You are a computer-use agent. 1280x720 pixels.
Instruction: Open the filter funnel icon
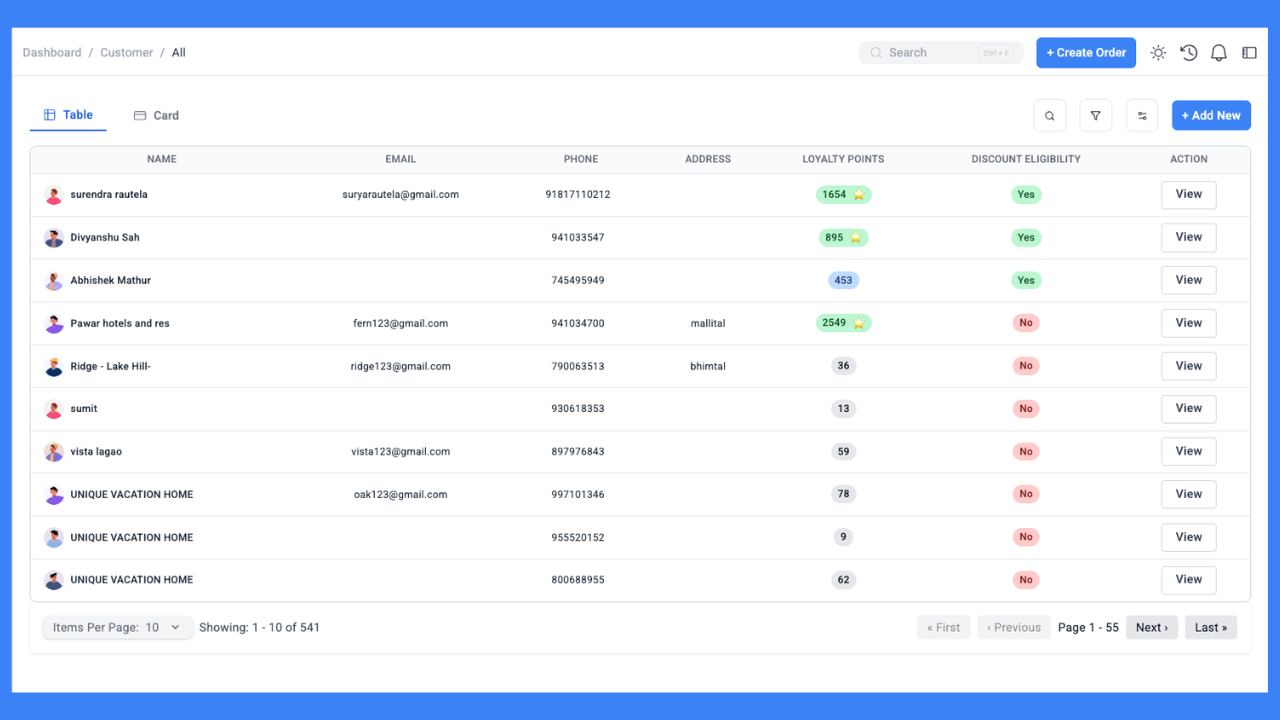[x=1095, y=115]
